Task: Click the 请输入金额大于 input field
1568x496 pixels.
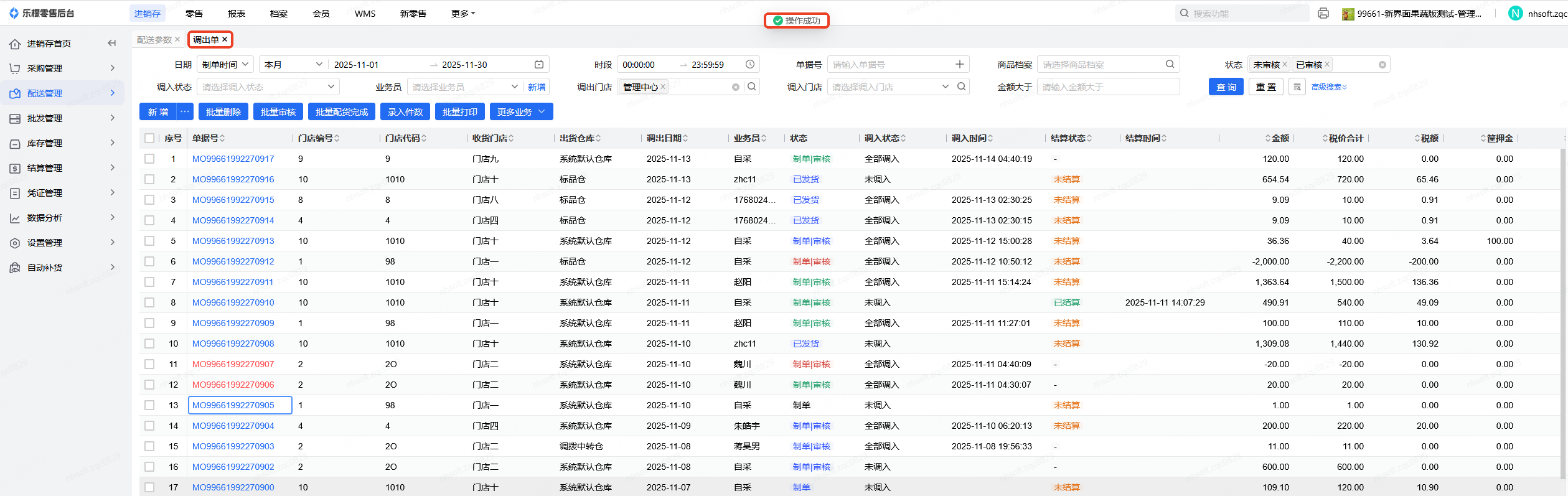Action: click(1107, 87)
